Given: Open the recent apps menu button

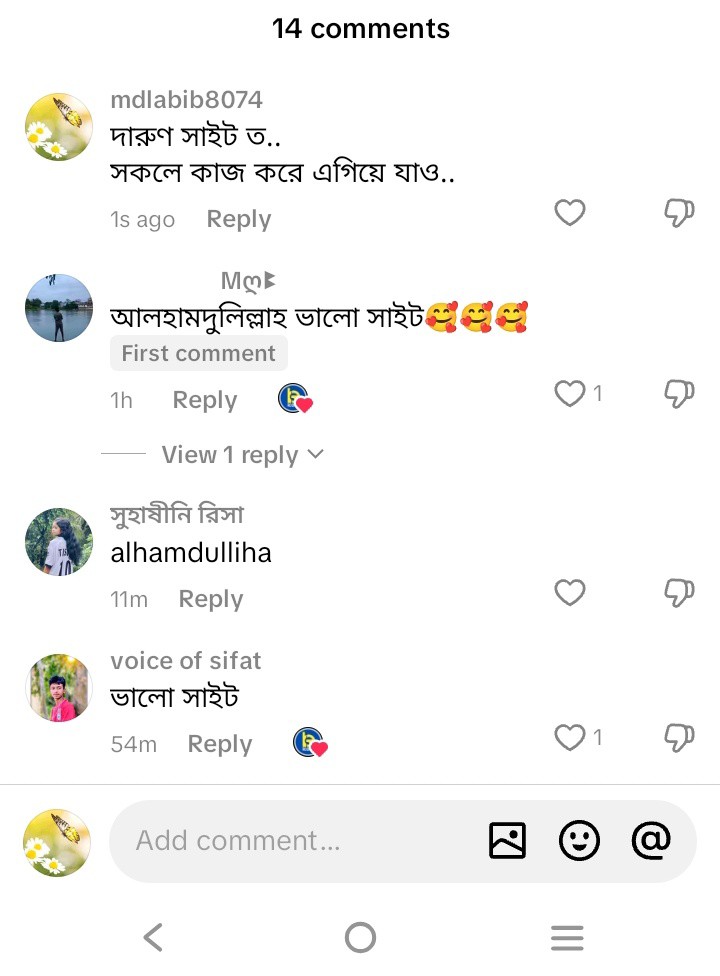Looking at the screenshot, I should click(567, 938).
